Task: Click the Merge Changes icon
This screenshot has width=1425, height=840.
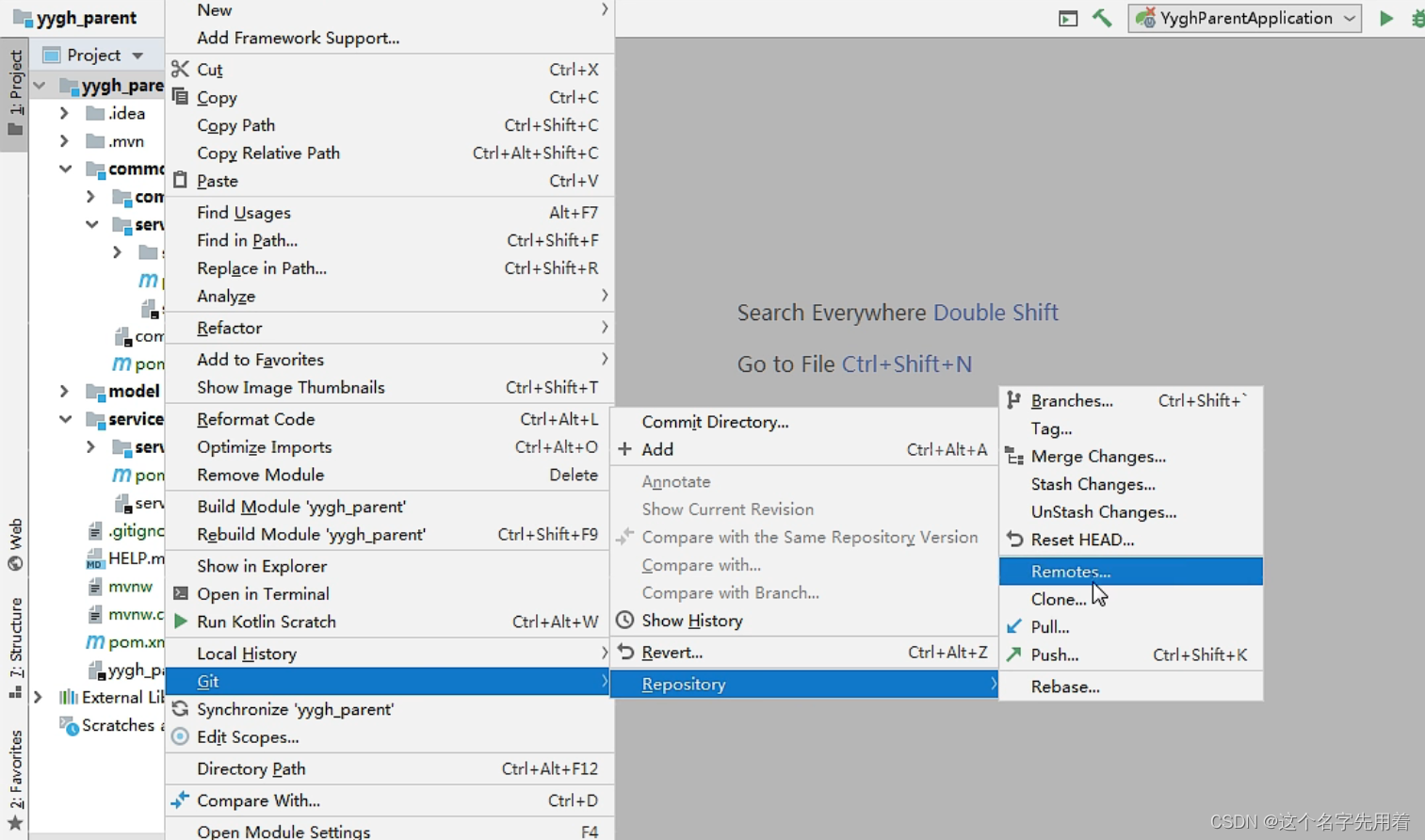Action: (1014, 456)
